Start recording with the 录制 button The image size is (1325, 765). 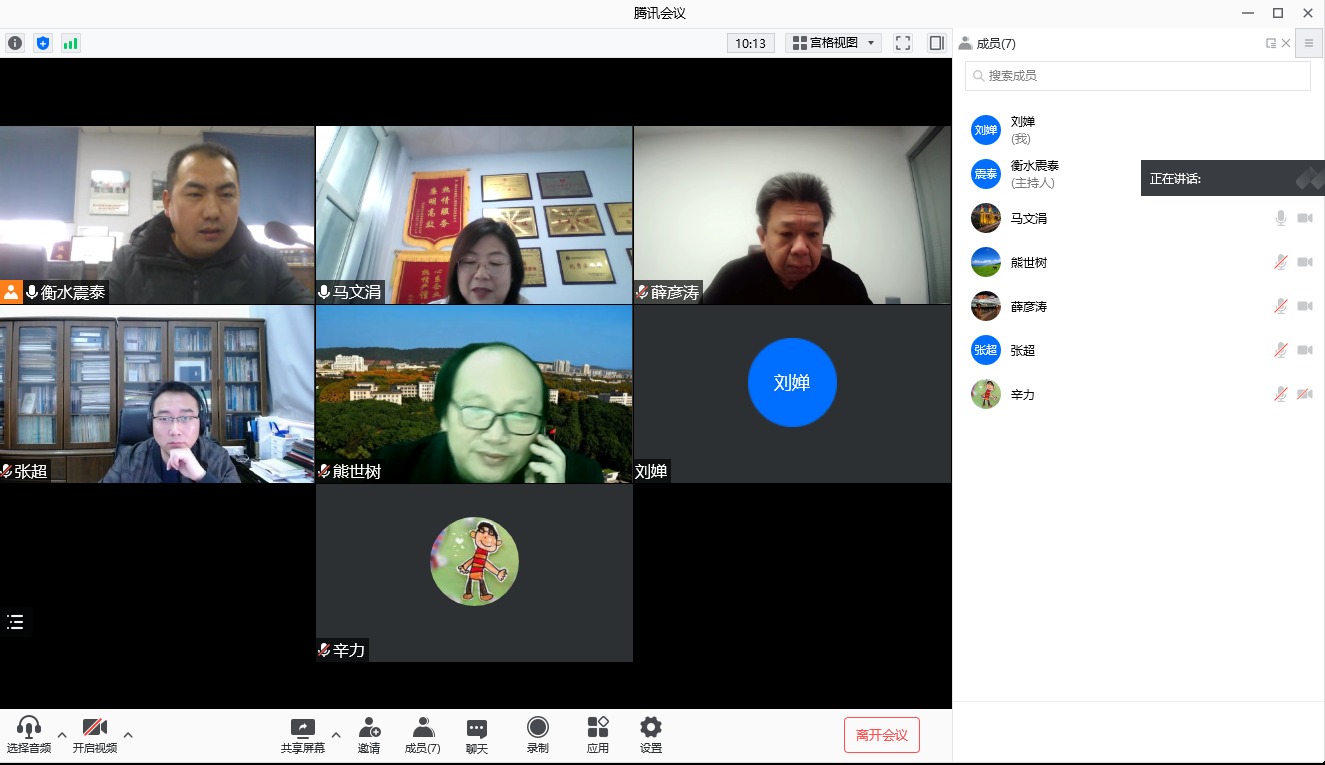[x=538, y=735]
